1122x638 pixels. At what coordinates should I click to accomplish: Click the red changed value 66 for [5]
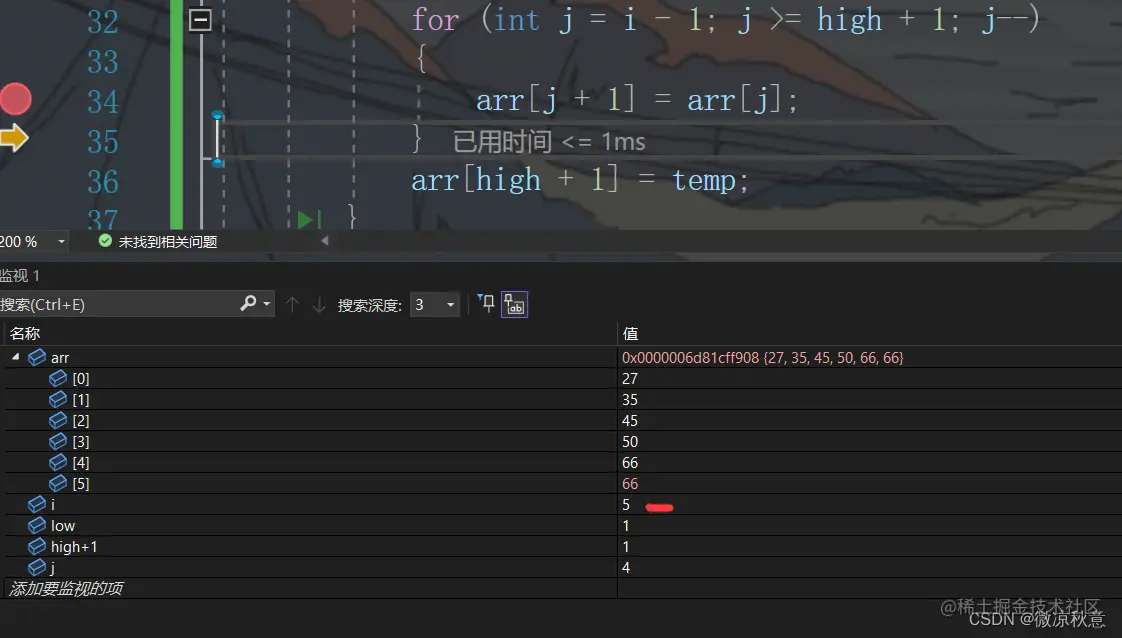tap(630, 484)
